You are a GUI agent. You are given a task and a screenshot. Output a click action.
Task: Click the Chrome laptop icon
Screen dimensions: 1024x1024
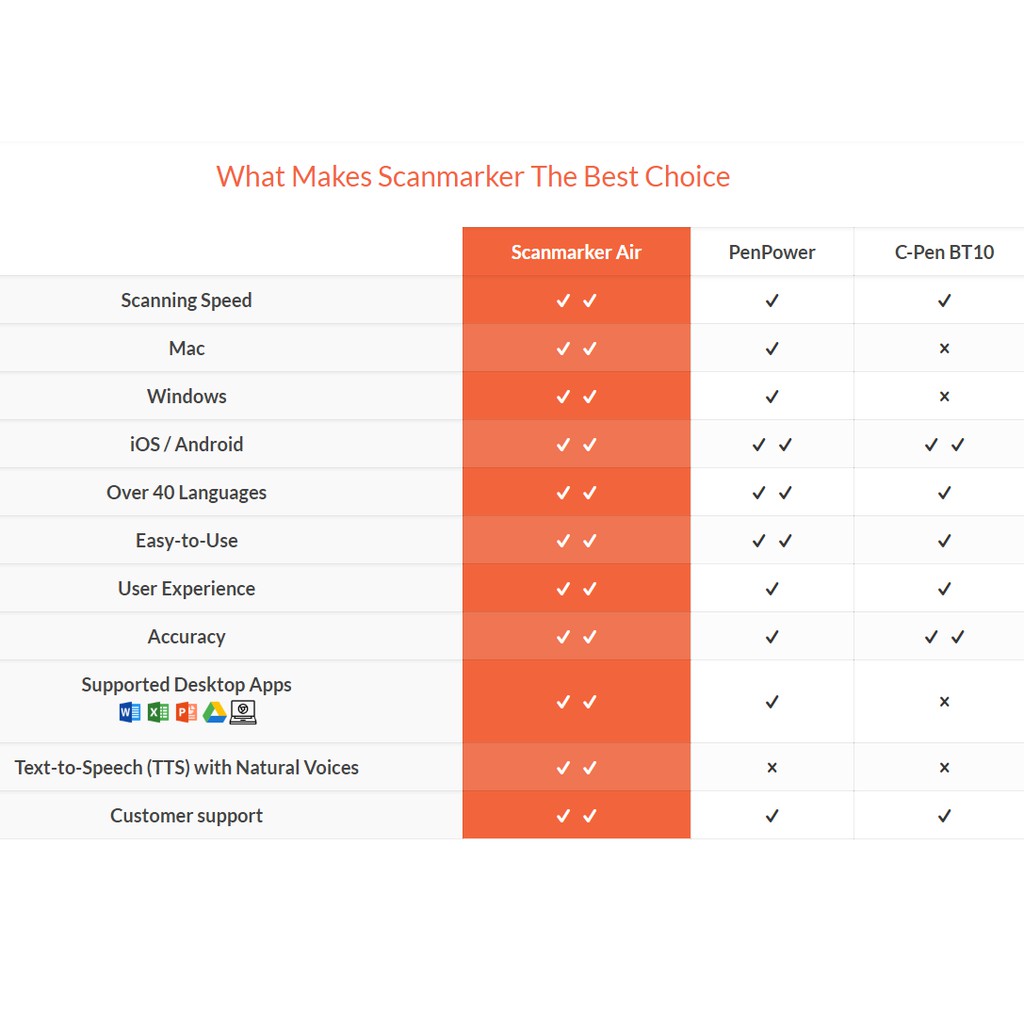click(x=243, y=712)
